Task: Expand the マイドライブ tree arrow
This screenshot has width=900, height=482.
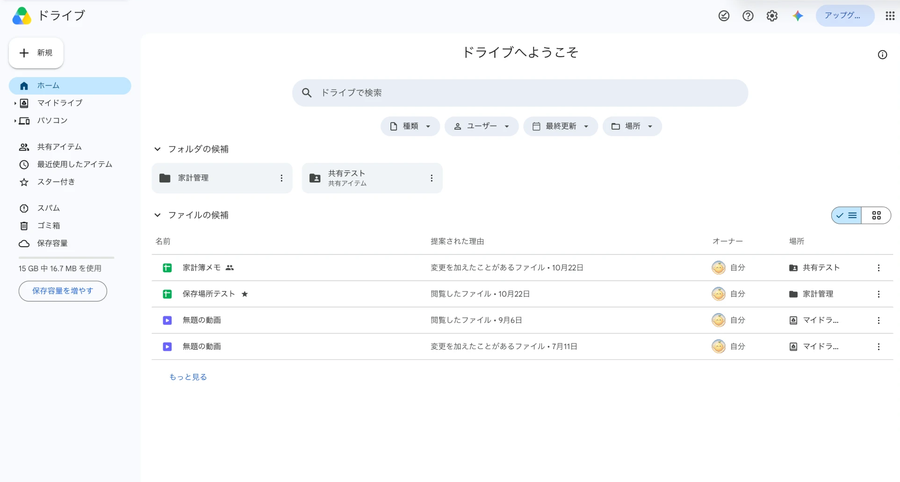Action: (x=15, y=103)
